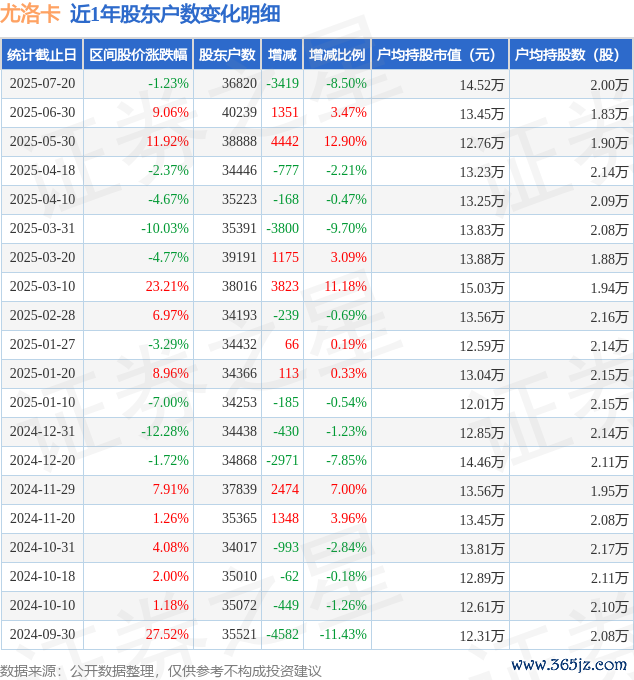Viewport: 634px width, 680px height.
Task: Click the shareholder count 38888
Action: tap(239, 141)
